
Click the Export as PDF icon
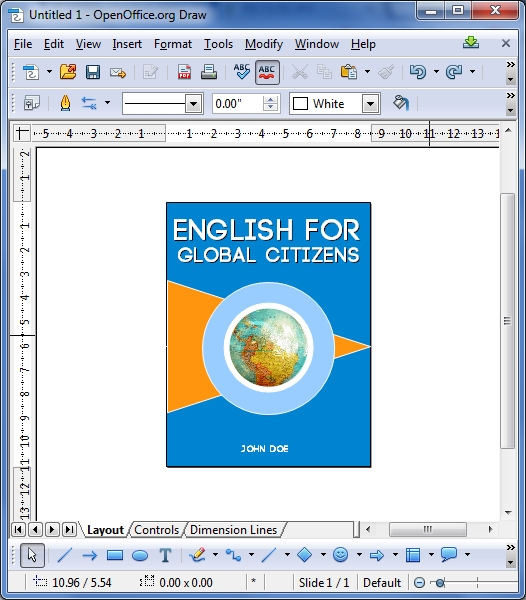coord(184,72)
